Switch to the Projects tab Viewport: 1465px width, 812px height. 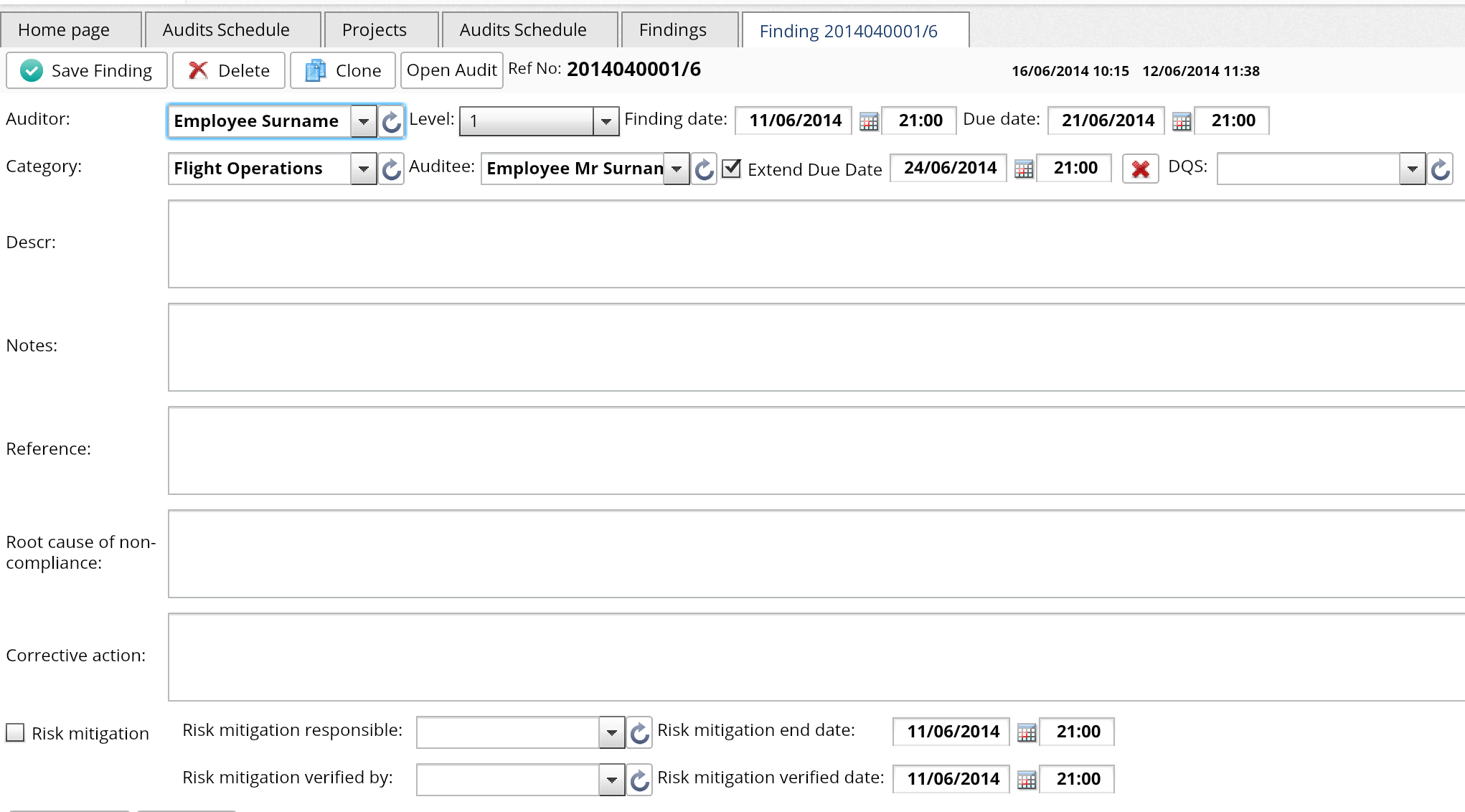tap(381, 30)
